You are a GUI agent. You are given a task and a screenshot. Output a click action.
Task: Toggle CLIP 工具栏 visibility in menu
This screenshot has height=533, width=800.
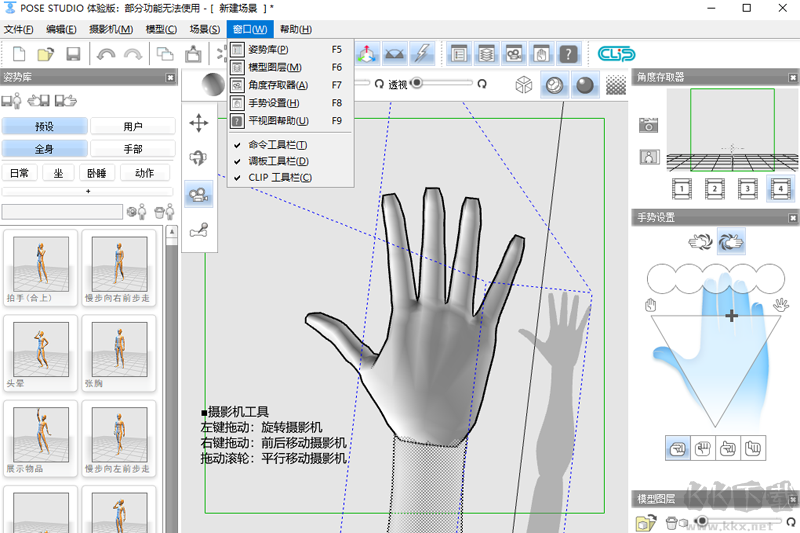(x=280, y=177)
